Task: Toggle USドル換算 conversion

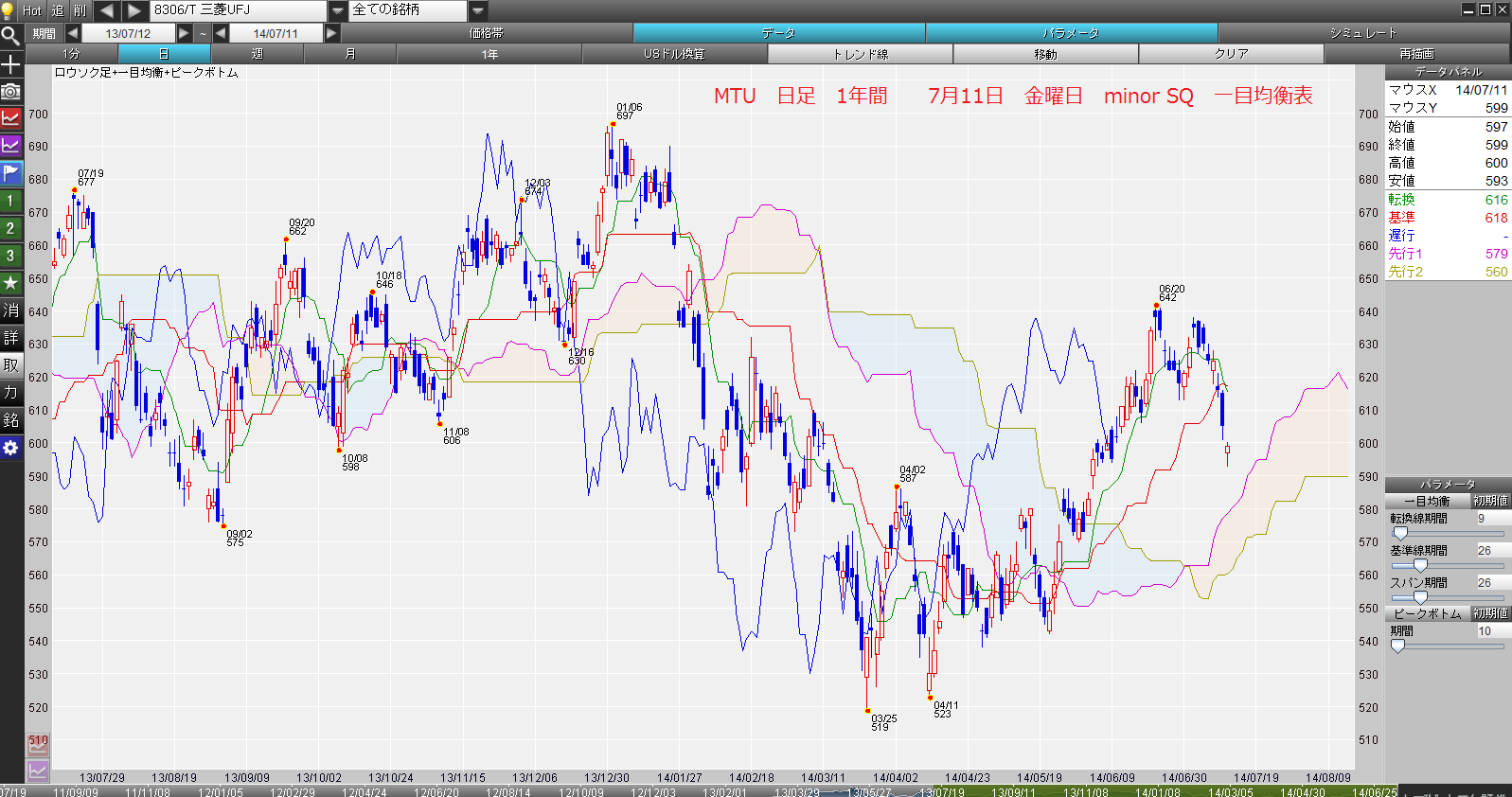Action: pyautogui.click(x=674, y=54)
